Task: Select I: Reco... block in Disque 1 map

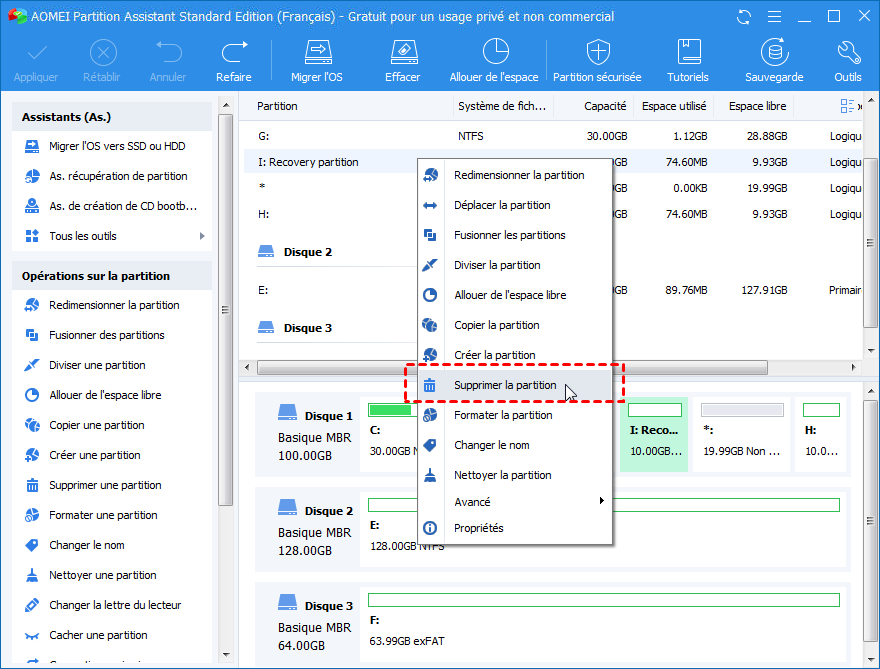Action: 654,435
